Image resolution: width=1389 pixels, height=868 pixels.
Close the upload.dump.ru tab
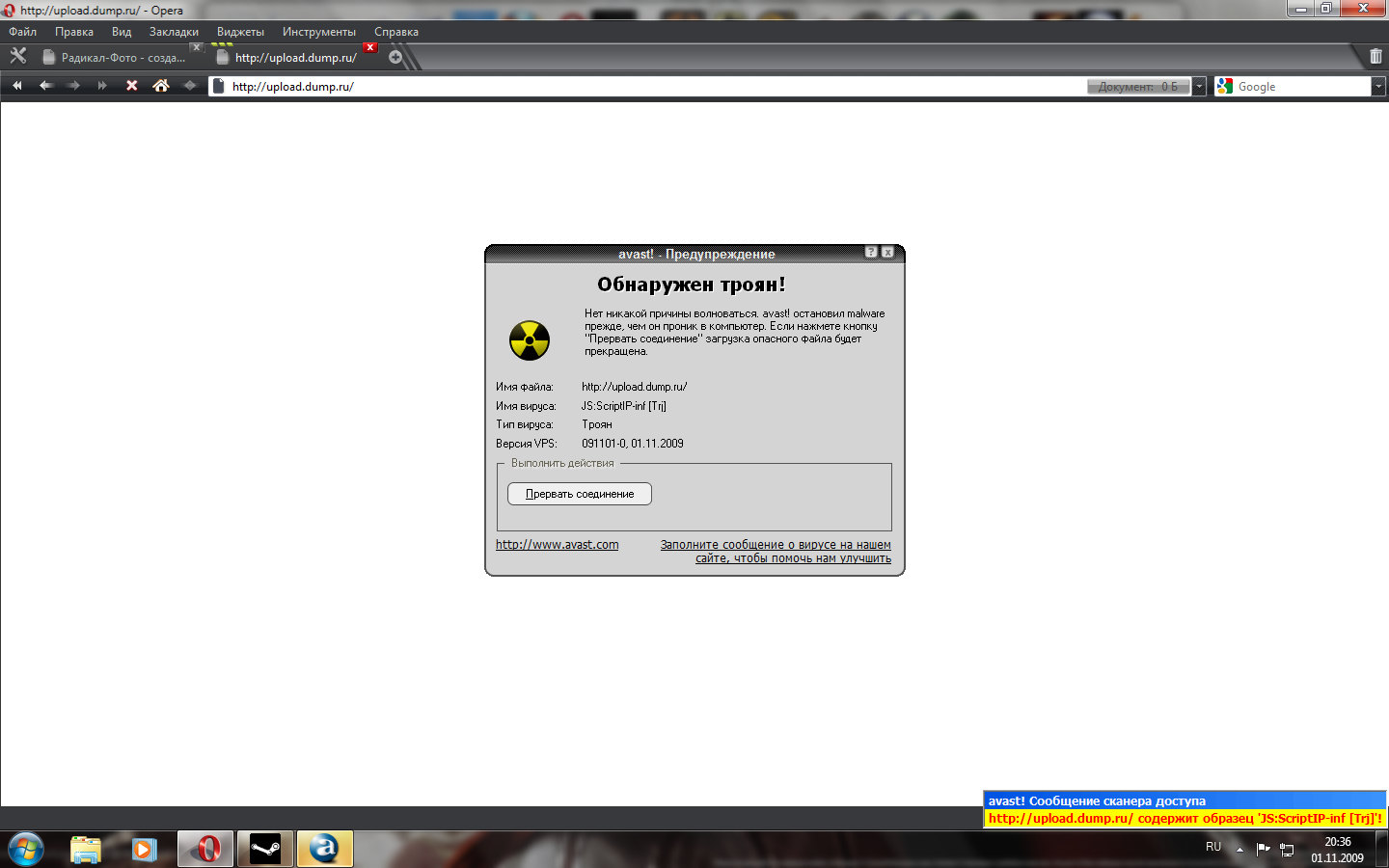(369, 47)
